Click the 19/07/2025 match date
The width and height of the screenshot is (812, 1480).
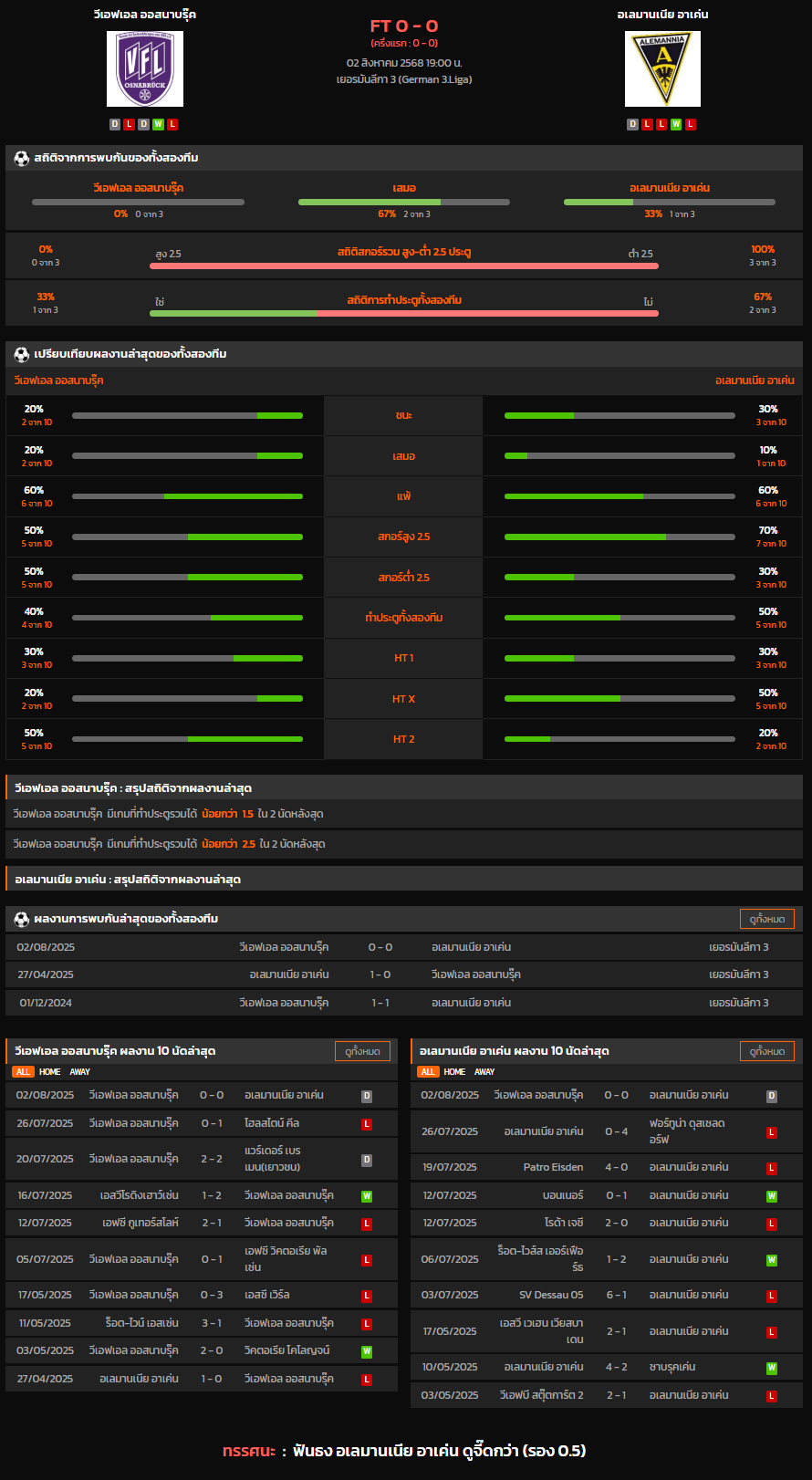tap(450, 1167)
